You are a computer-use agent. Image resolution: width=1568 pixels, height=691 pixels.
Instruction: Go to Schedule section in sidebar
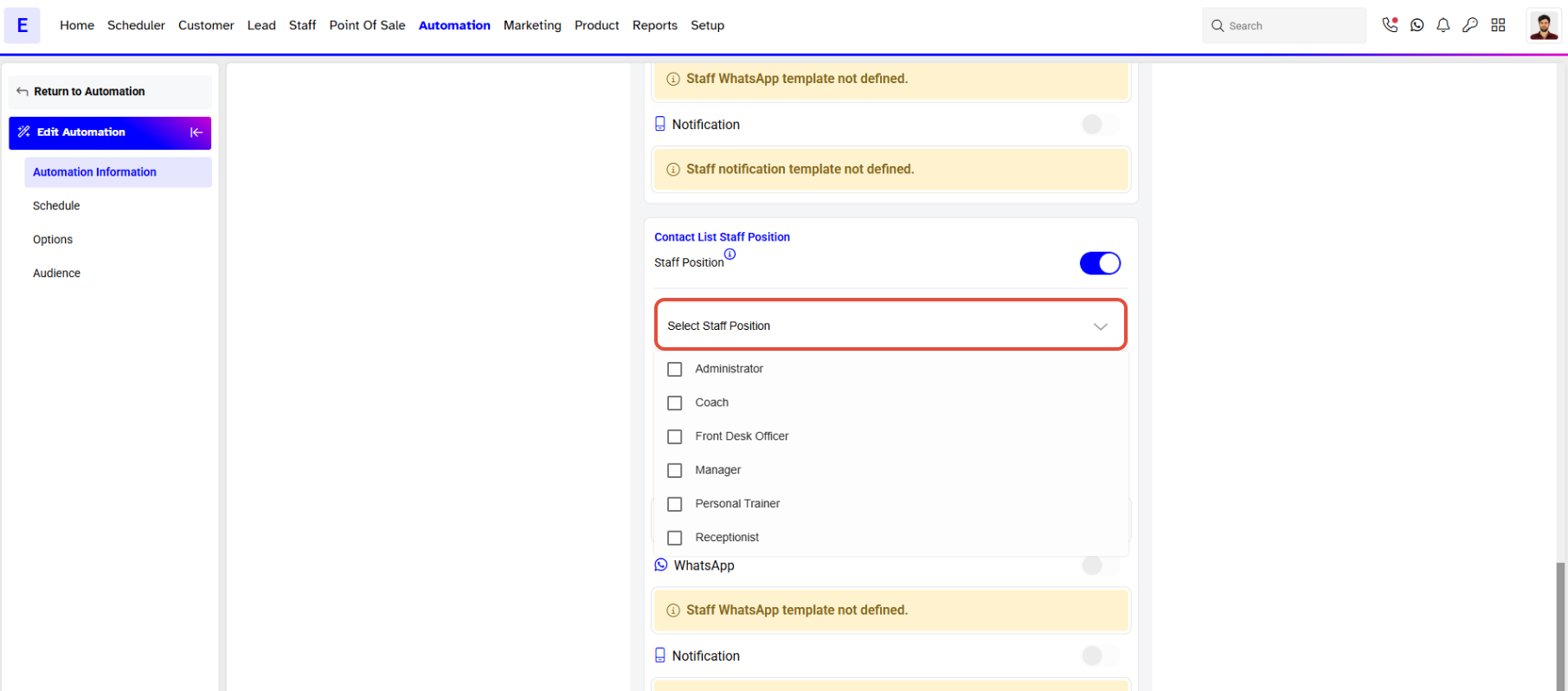click(x=56, y=205)
